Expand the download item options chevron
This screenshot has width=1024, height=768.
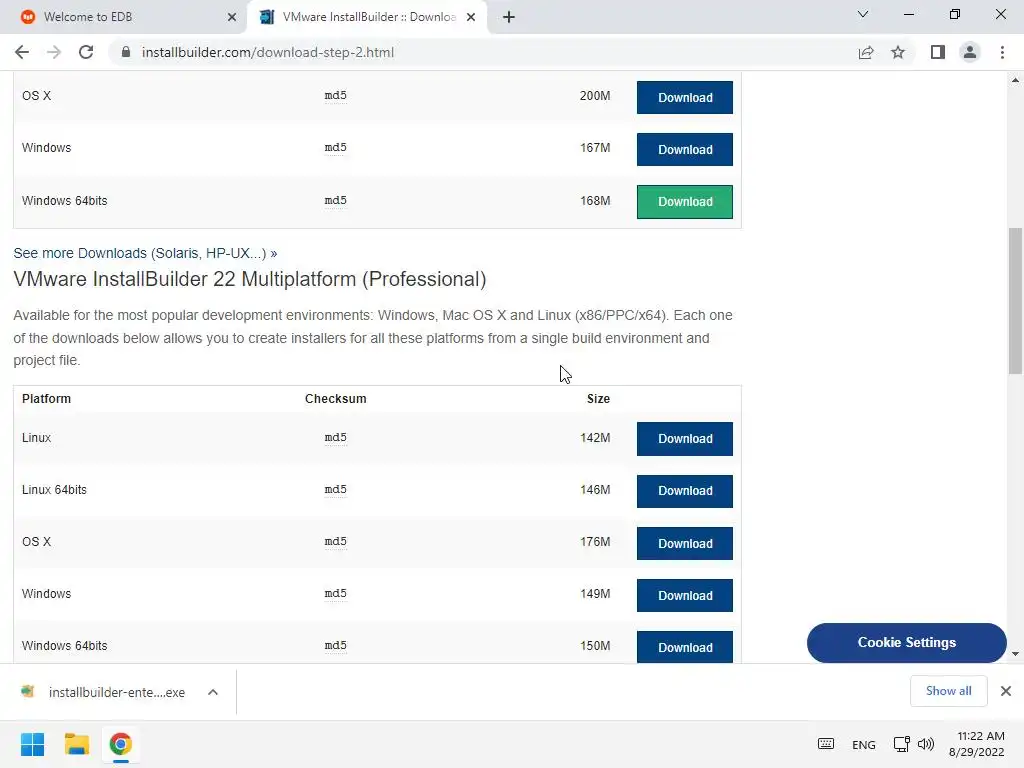(x=213, y=692)
